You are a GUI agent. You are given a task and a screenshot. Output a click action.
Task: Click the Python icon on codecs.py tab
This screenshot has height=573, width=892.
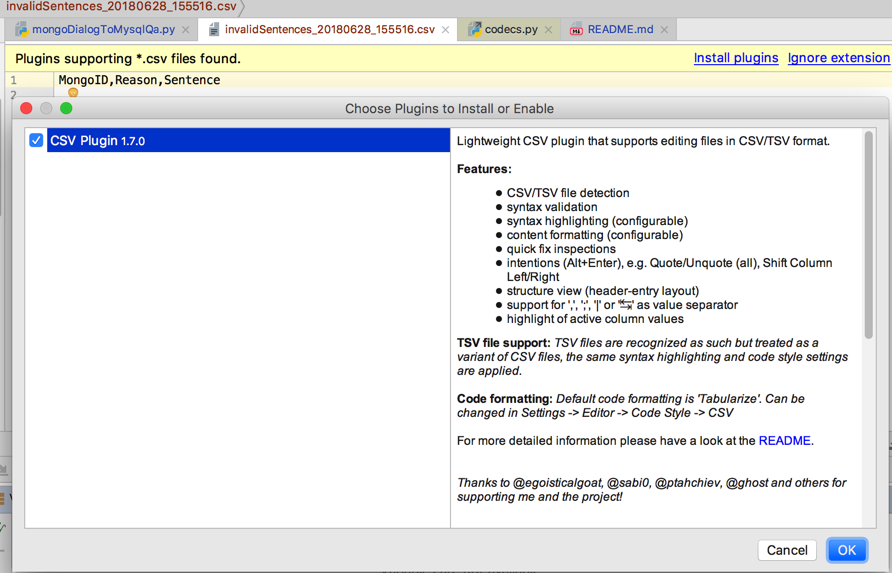(x=474, y=30)
